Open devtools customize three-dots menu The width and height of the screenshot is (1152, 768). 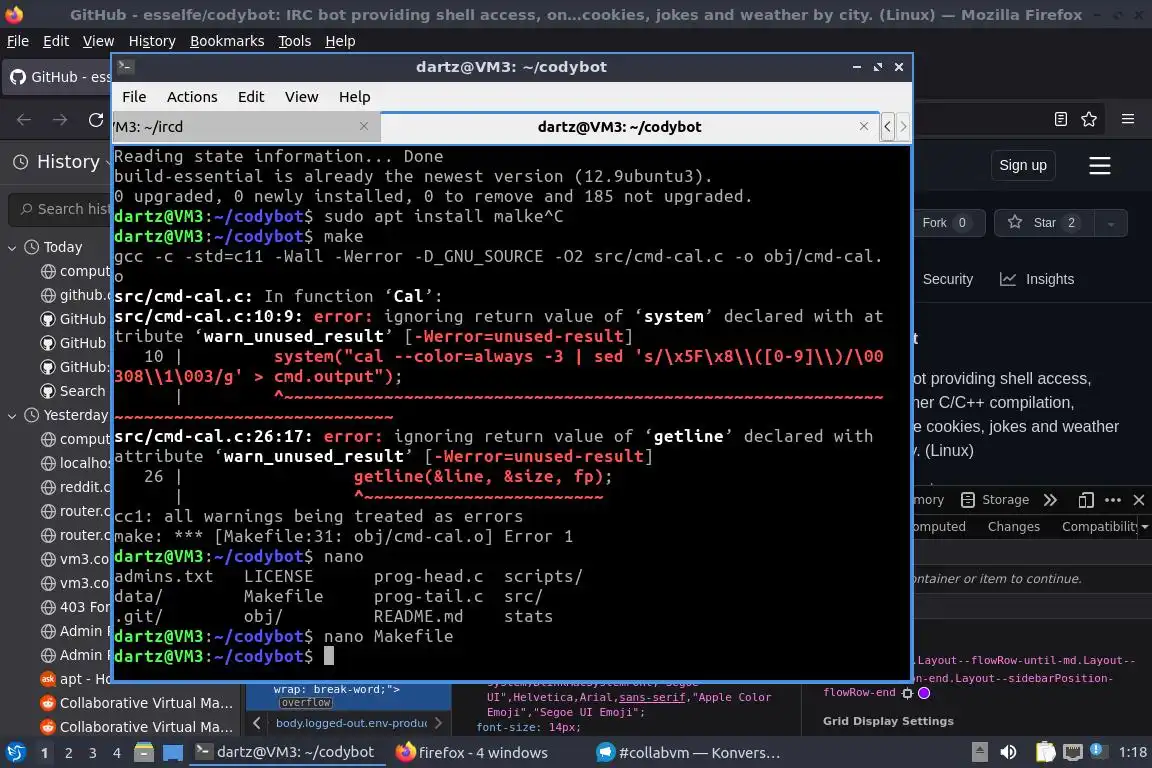tap(1113, 500)
